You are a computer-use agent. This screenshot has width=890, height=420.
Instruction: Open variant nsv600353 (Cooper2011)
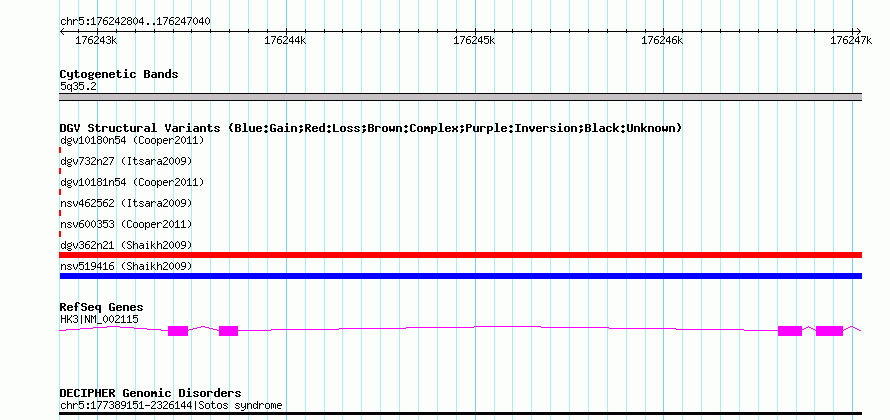126,224
